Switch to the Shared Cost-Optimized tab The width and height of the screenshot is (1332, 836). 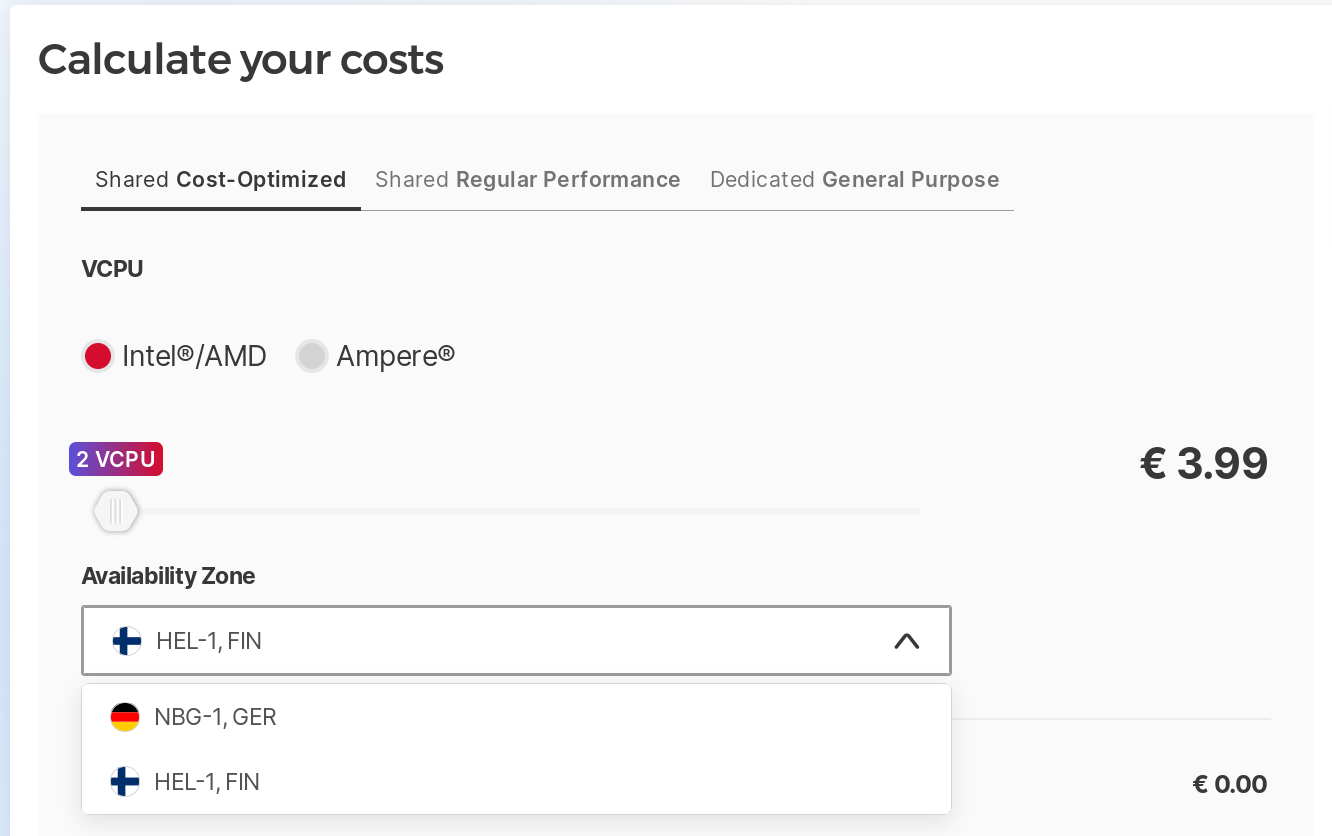(x=220, y=180)
